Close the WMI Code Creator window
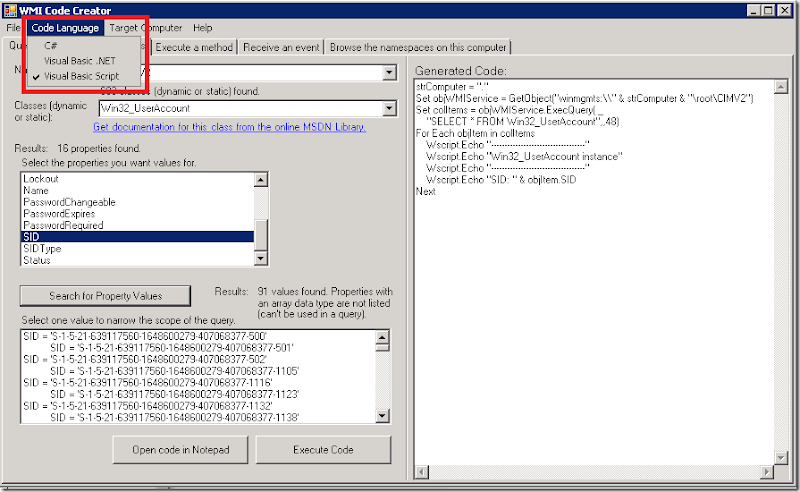The image size is (800, 492). click(785, 10)
